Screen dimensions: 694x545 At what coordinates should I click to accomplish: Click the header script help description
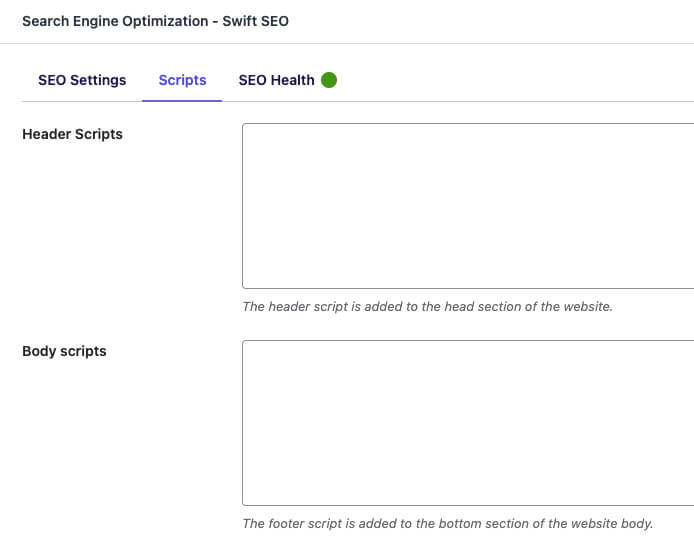point(428,306)
